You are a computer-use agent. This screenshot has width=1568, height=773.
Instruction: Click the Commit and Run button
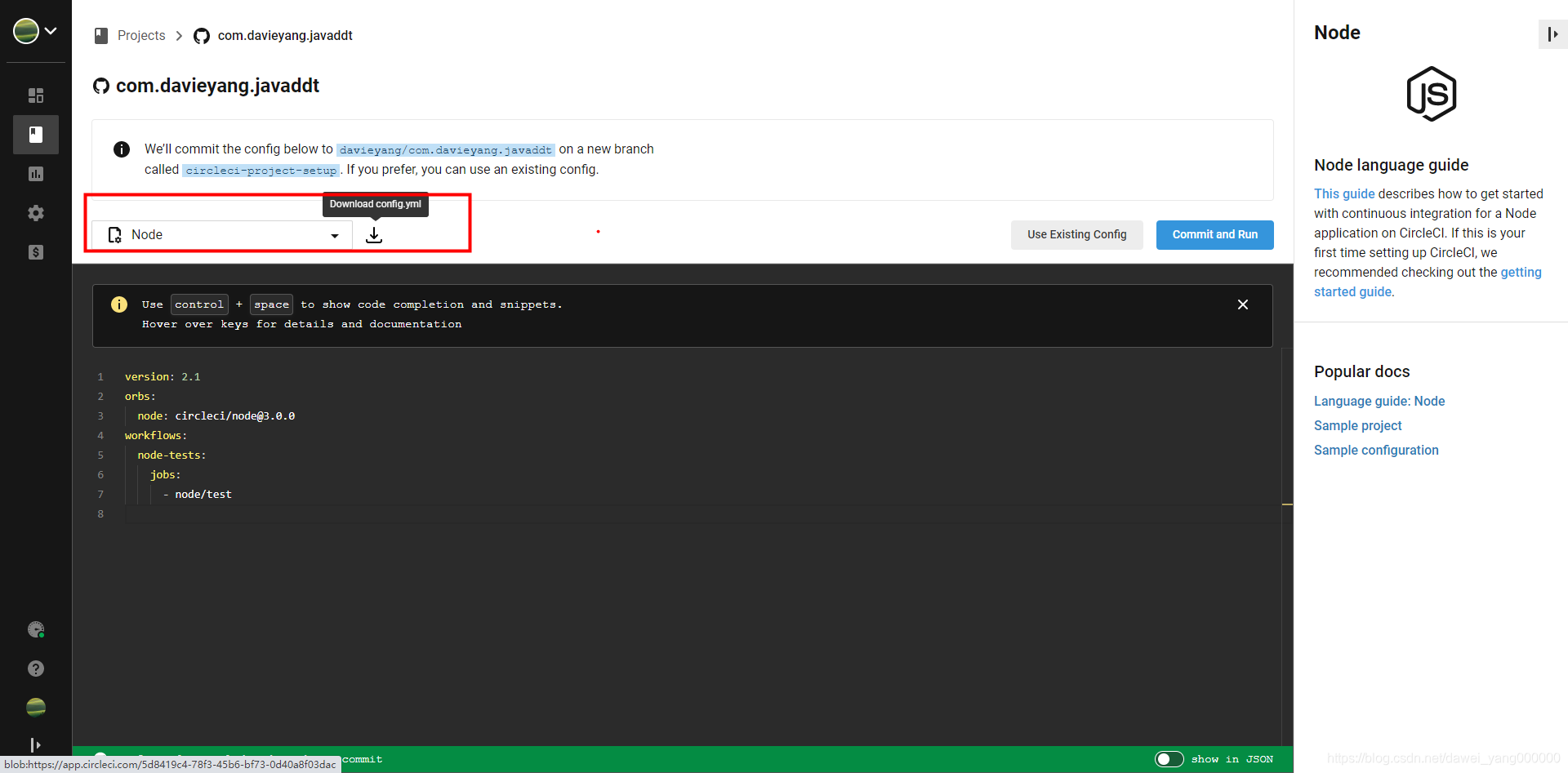1214,234
